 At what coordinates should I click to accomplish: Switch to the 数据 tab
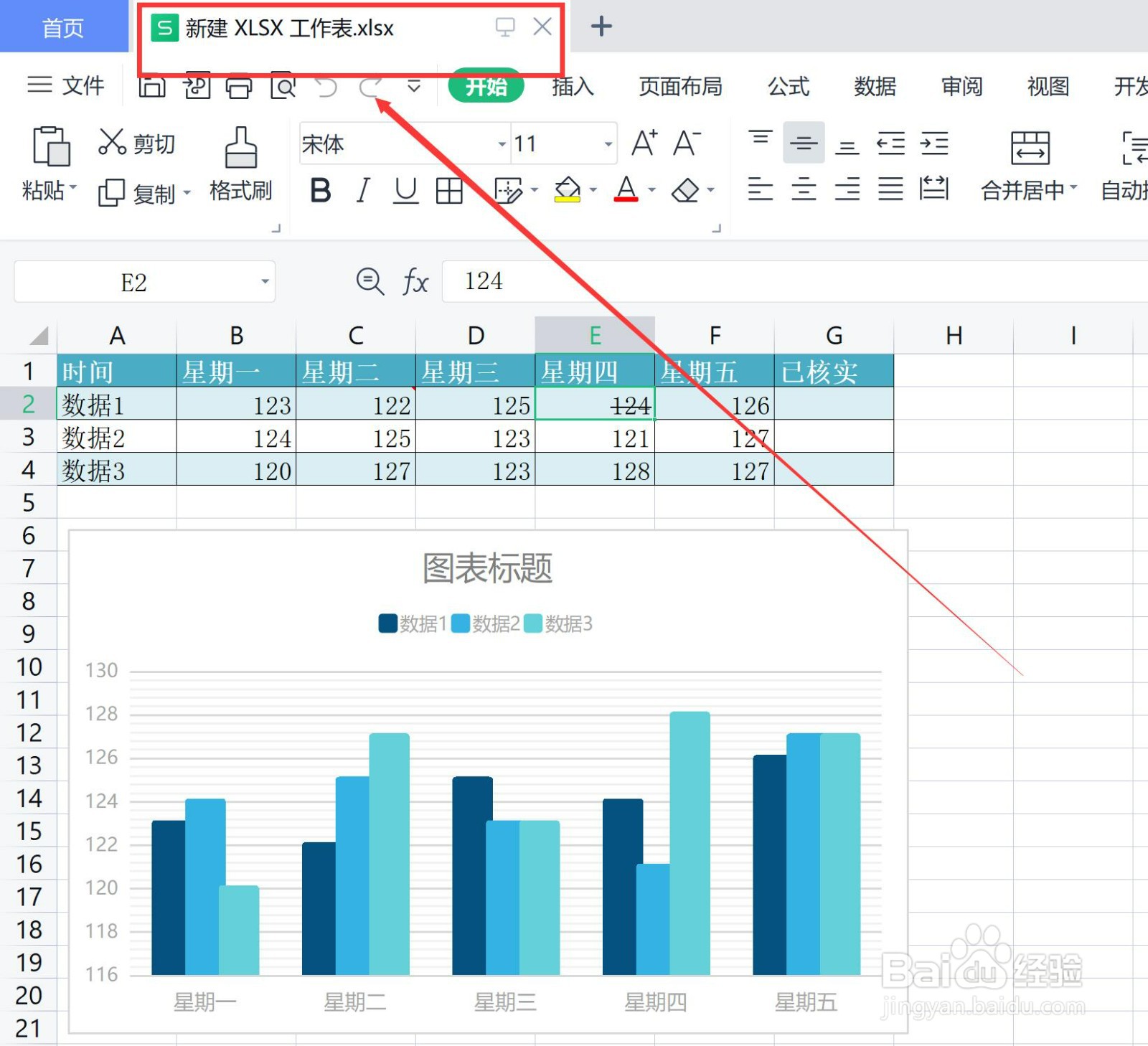pyautogui.click(x=875, y=87)
